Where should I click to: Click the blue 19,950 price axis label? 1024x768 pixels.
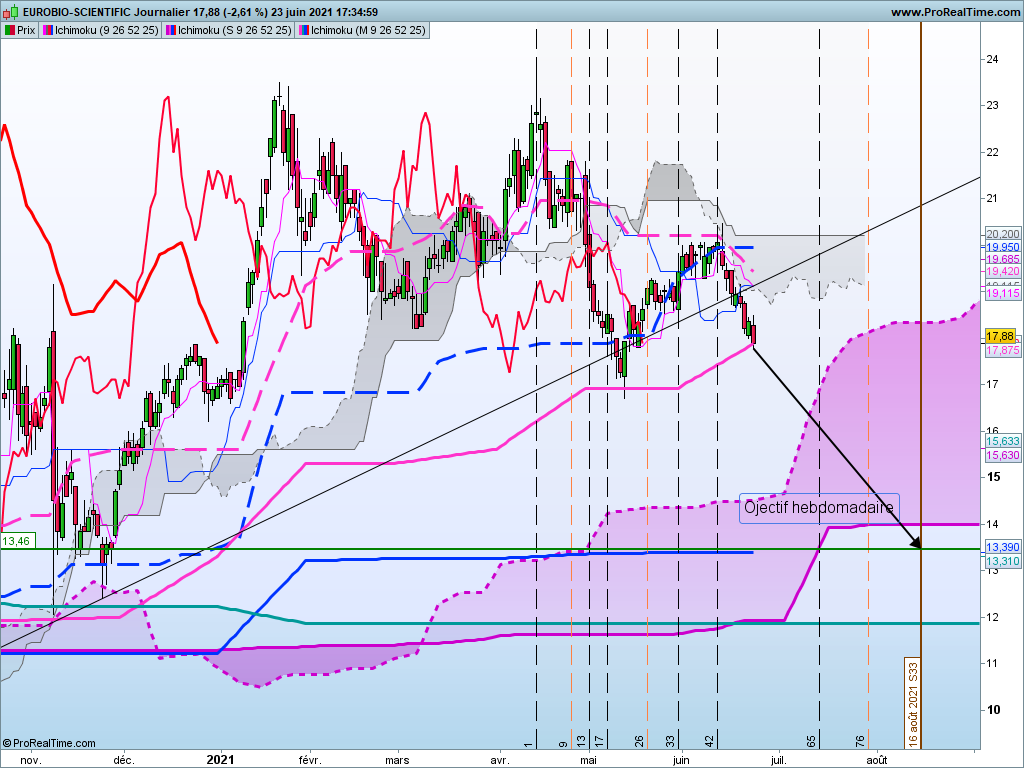1002,247
